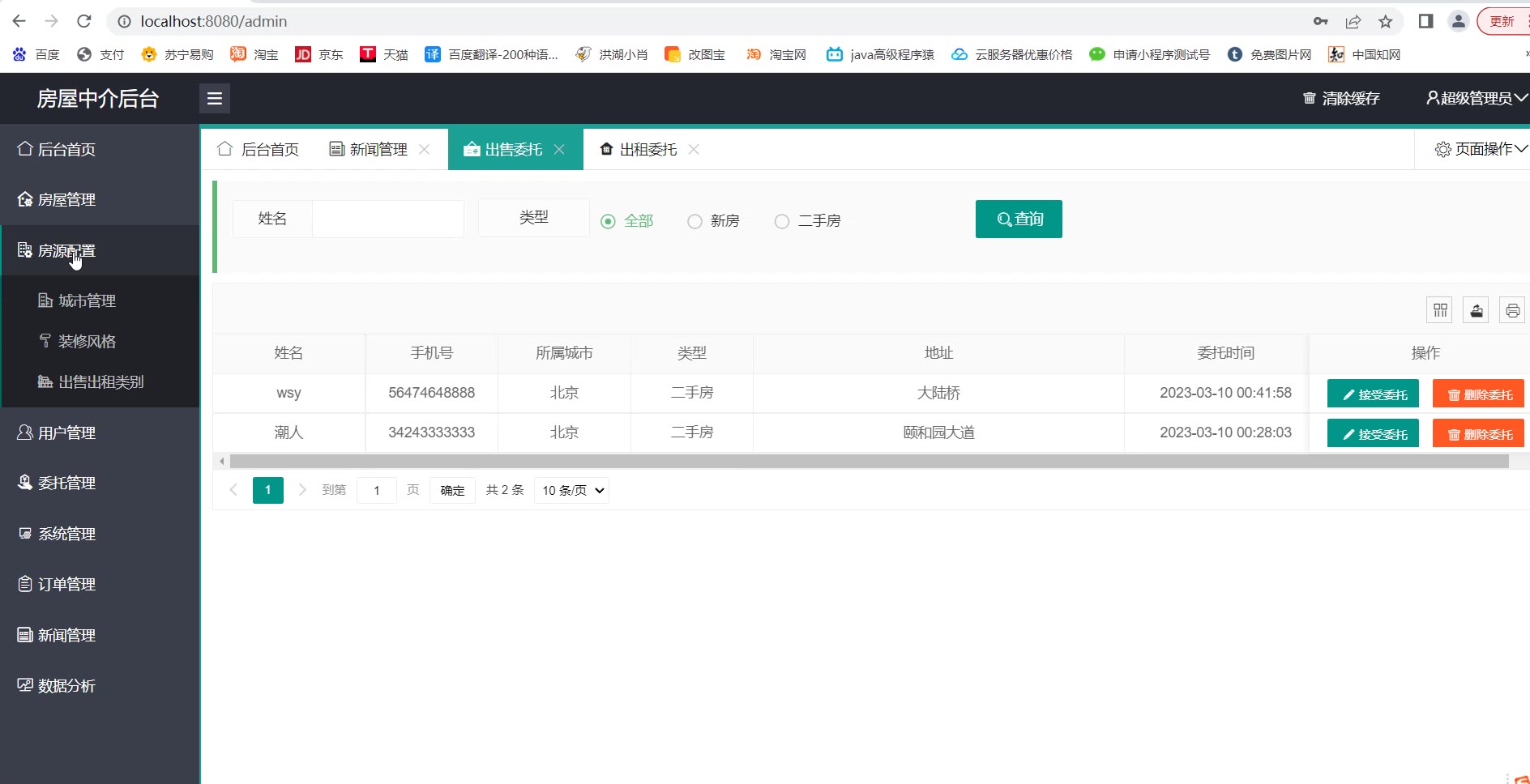Focus the 姓名 search input field
The height and width of the screenshot is (784, 1530).
click(388, 219)
